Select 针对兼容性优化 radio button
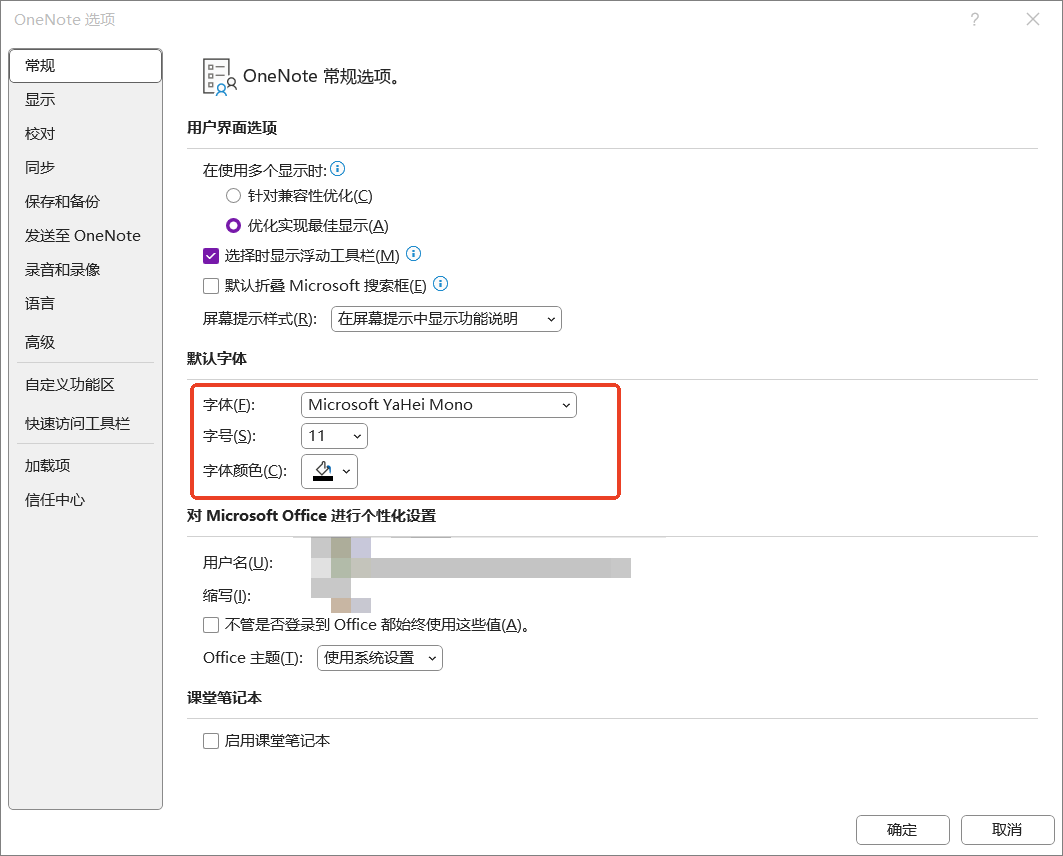The height and width of the screenshot is (856, 1063). pos(233,196)
